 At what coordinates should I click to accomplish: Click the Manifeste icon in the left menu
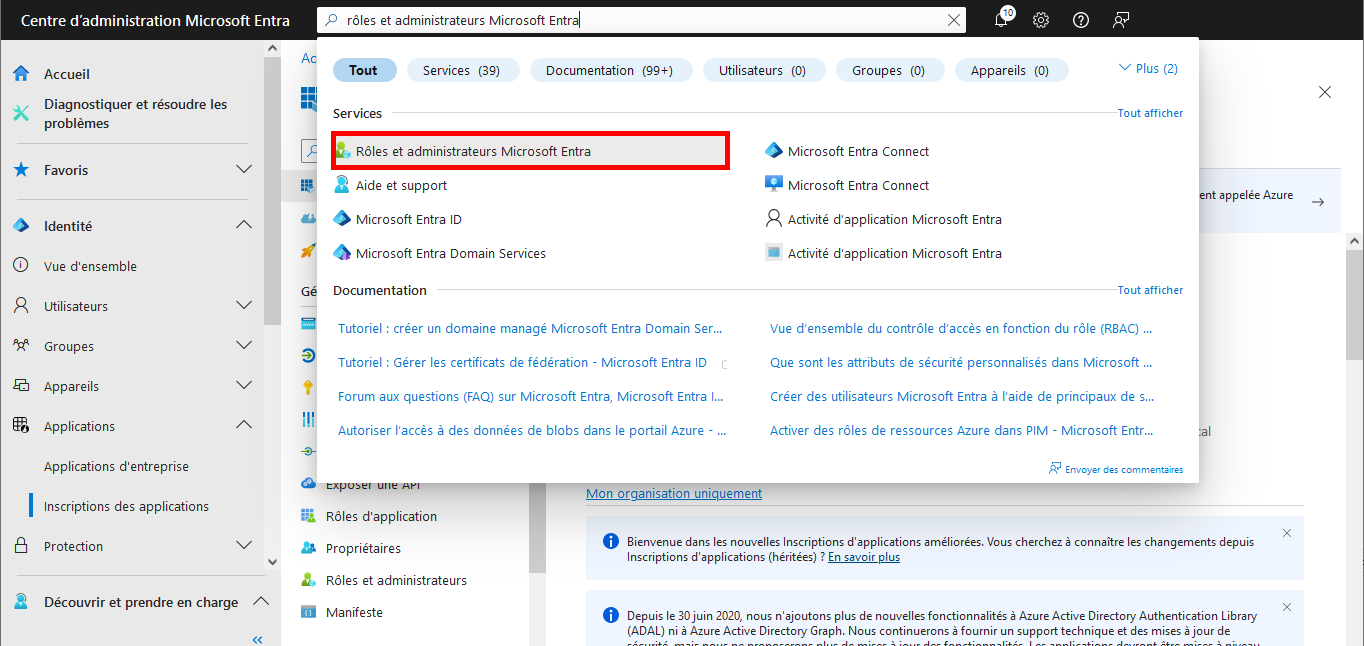(x=306, y=611)
